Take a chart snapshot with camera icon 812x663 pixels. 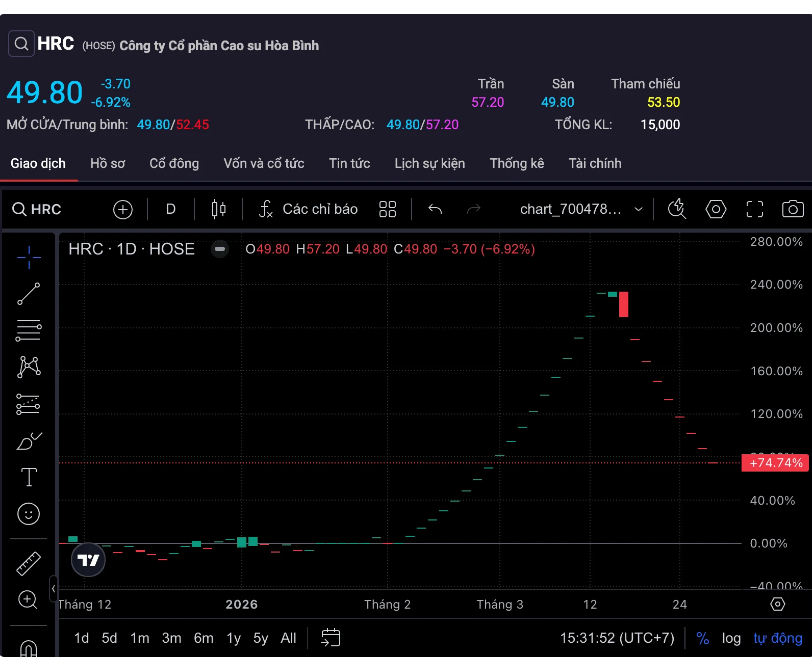(x=792, y=209)
